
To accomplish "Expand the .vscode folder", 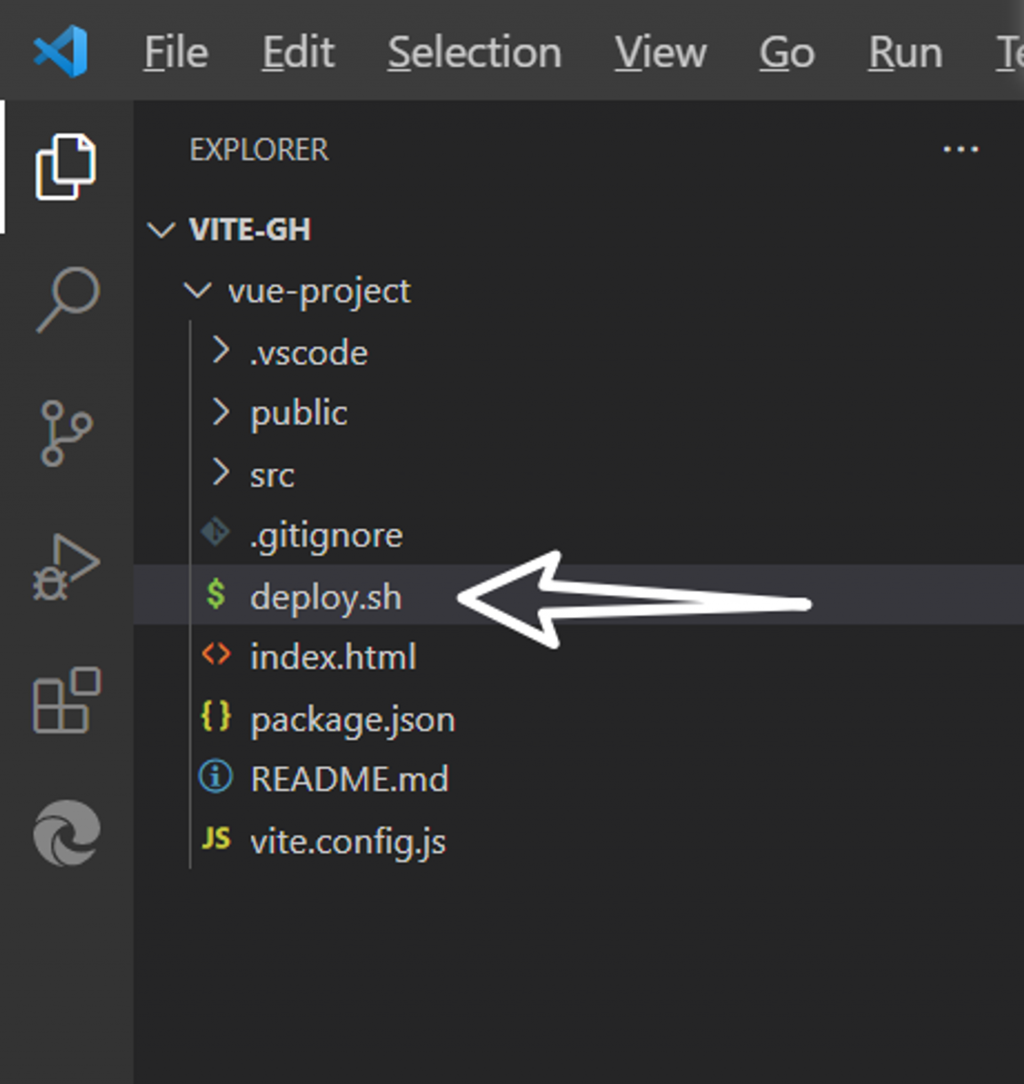I will coord(308,353).
